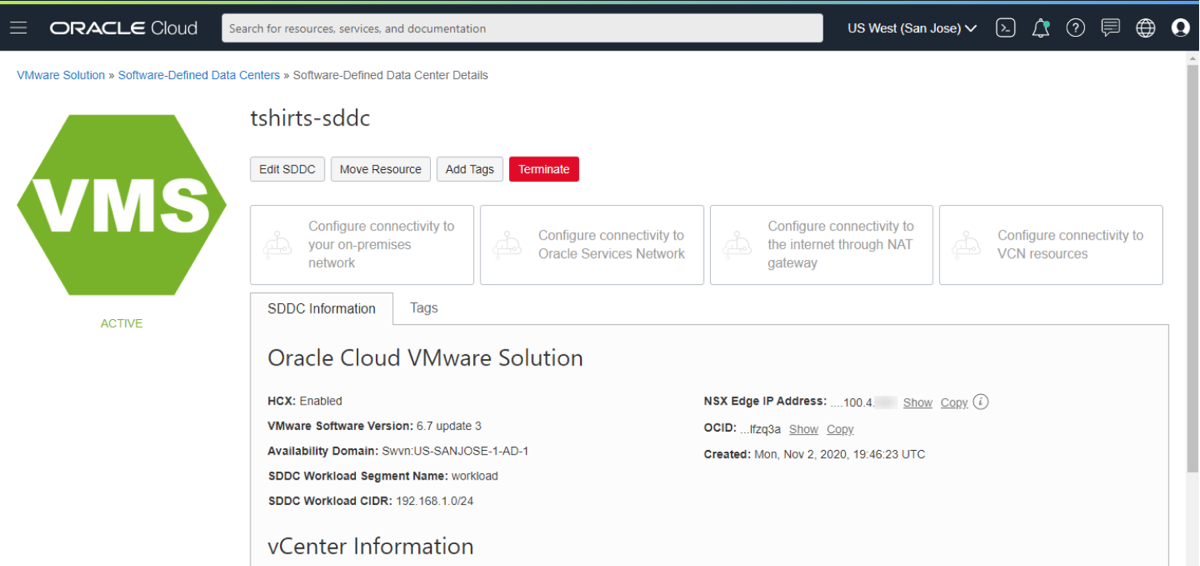Click the Edit SDDC button
The width and height of the screenshot is (1200, 566).
[x=287, y=169]
